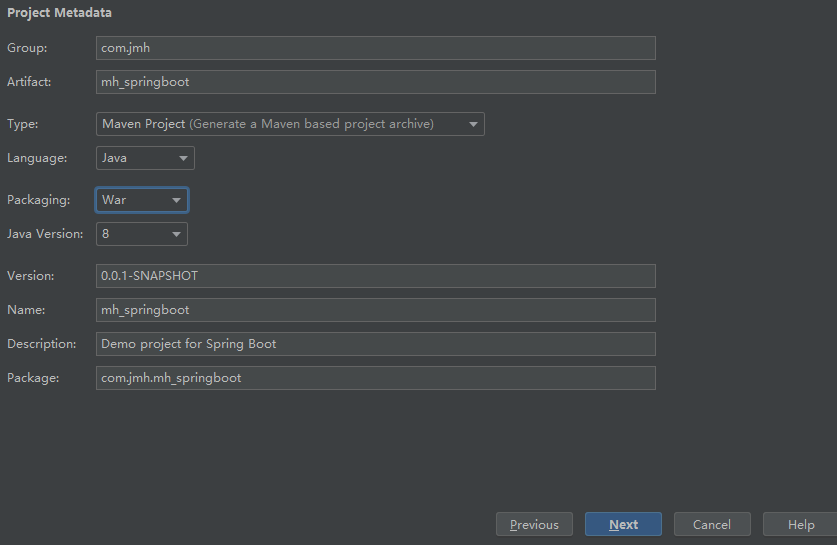Click the Java Version label
This screenshot has width=837, height=545.
[x=45, y=234]
